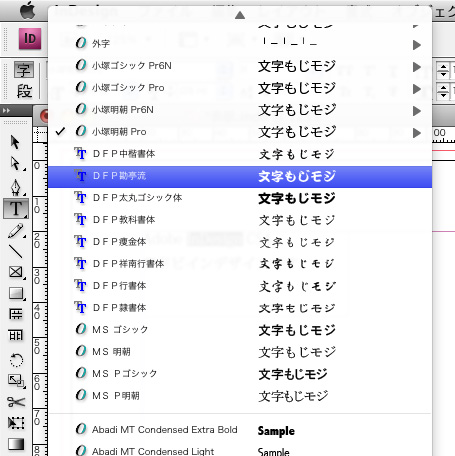Choose font ＭＳ Ｐゴシック
Viewport: 455px width, 456px height.
coord(240,374)
